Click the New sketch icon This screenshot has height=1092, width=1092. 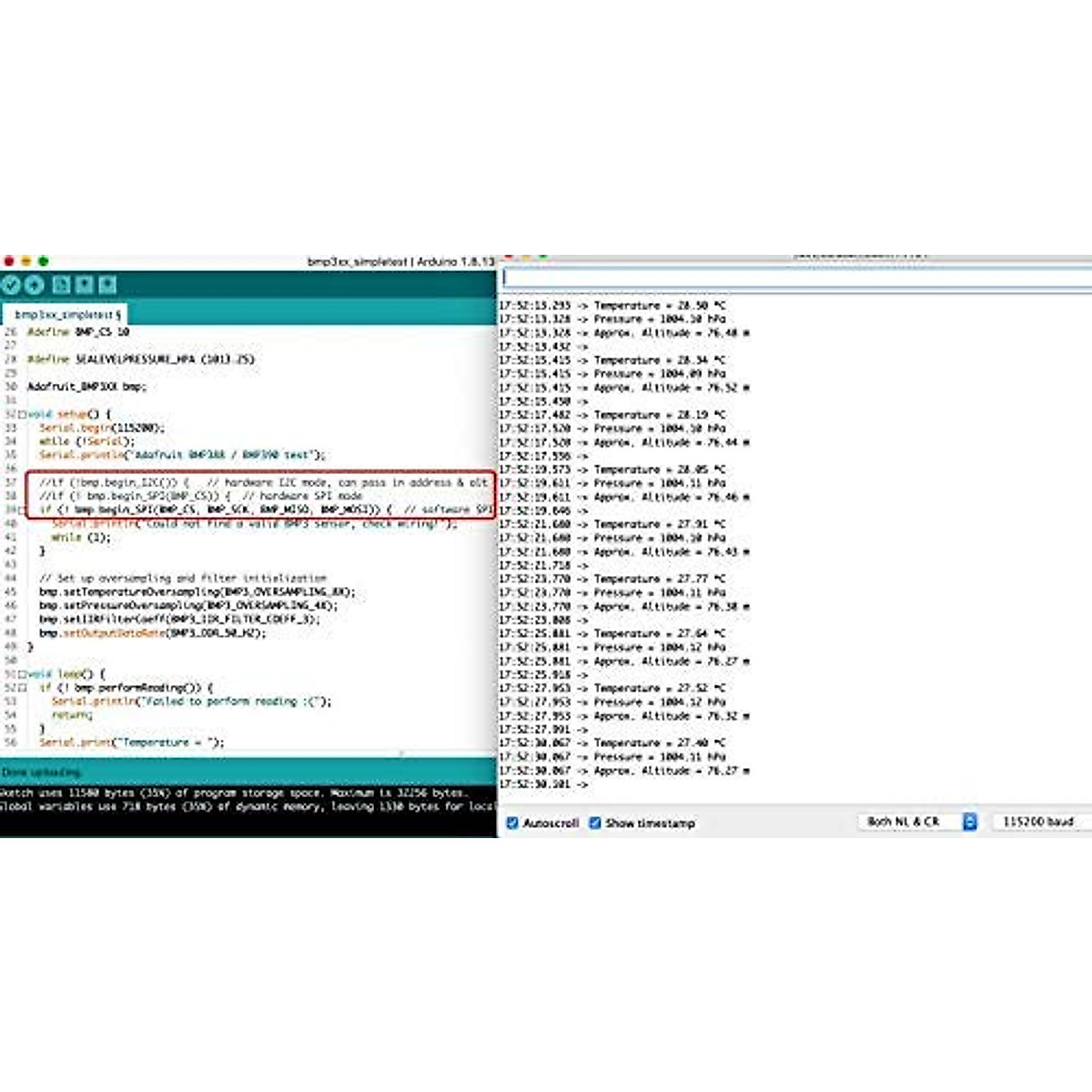[x=62, y=285]
